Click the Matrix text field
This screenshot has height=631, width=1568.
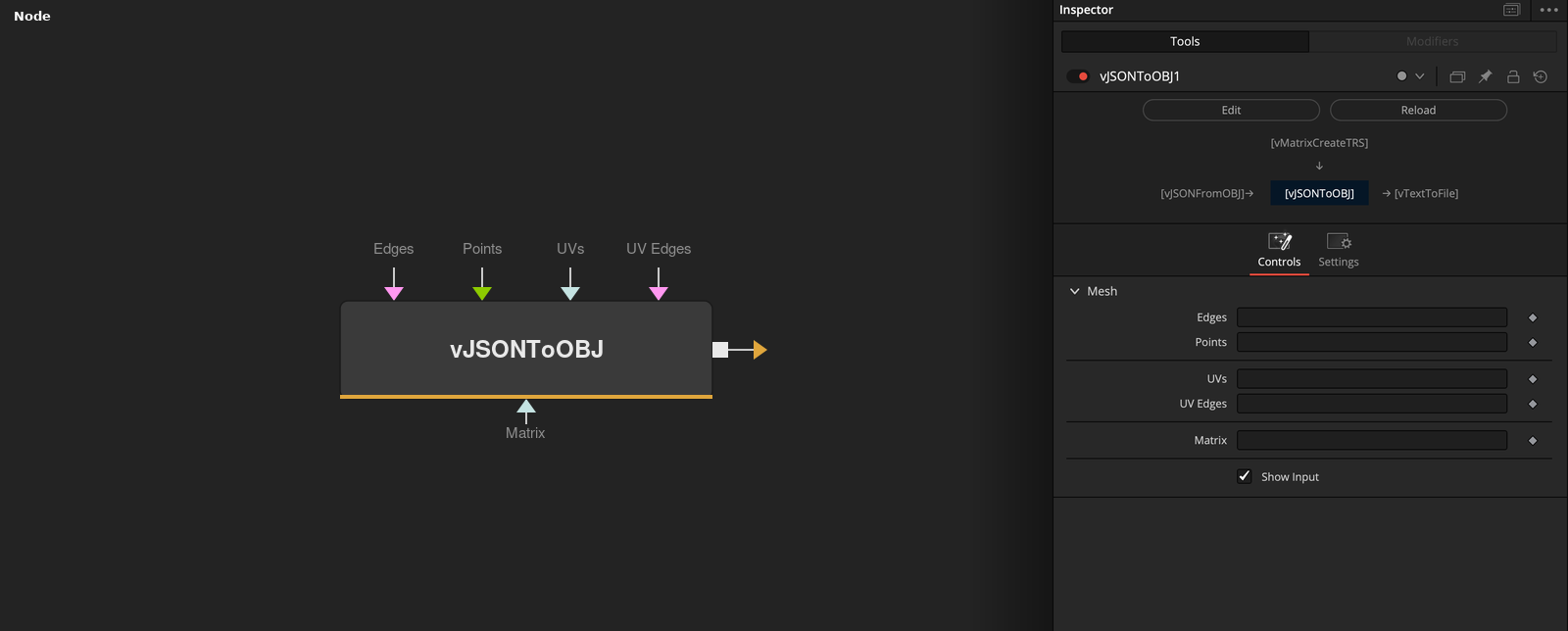coord(1372,441)
